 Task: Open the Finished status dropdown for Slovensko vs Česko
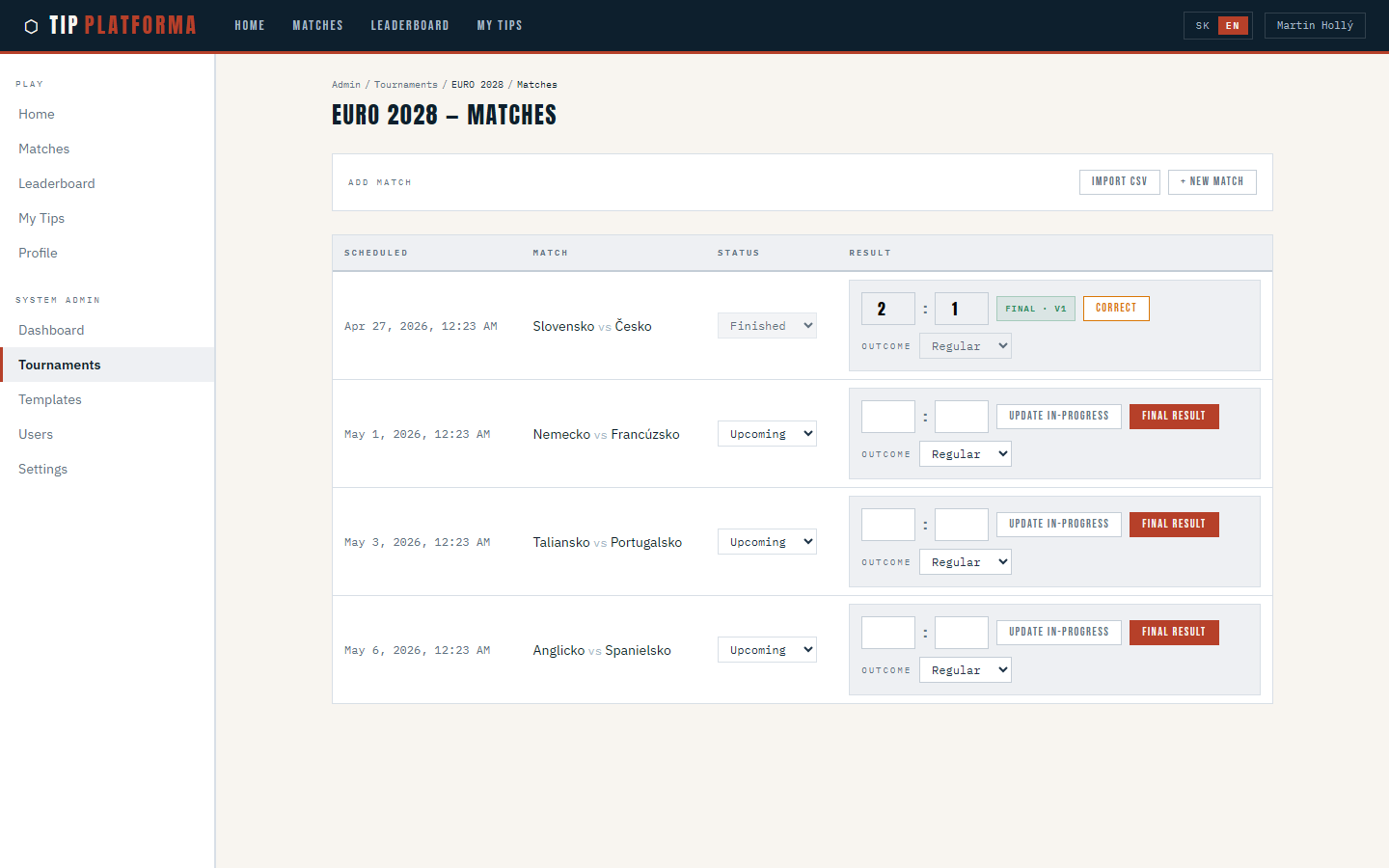click(x=767, y=325)
